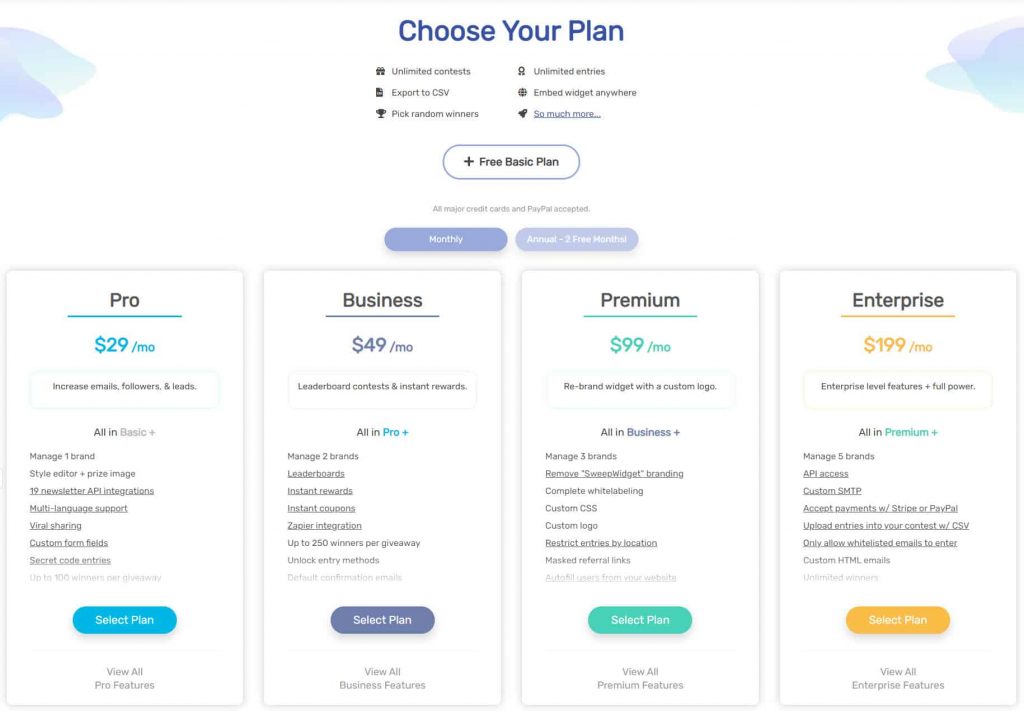Screen dimensions: 1024x711
Task: Expand View All Enterprise Features
Action: point(898,679)
